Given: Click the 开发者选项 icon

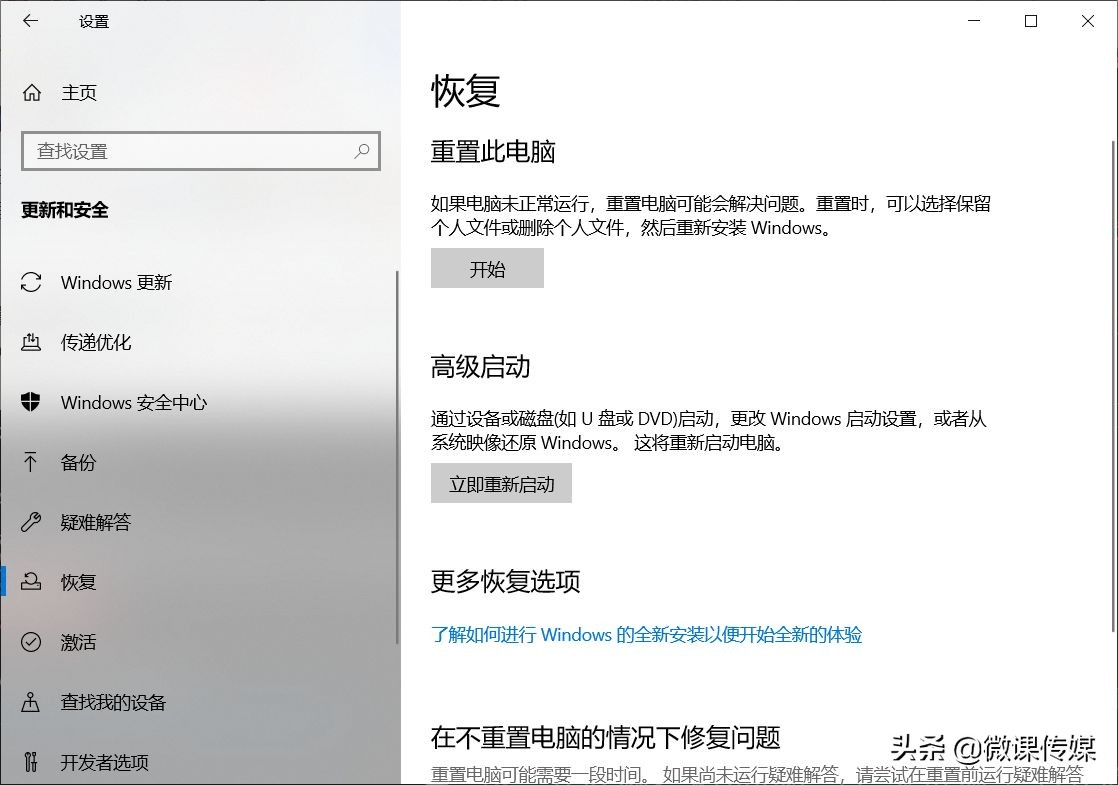Looking at the screenshot, I should pyautogui.click(x=30, y=762).
